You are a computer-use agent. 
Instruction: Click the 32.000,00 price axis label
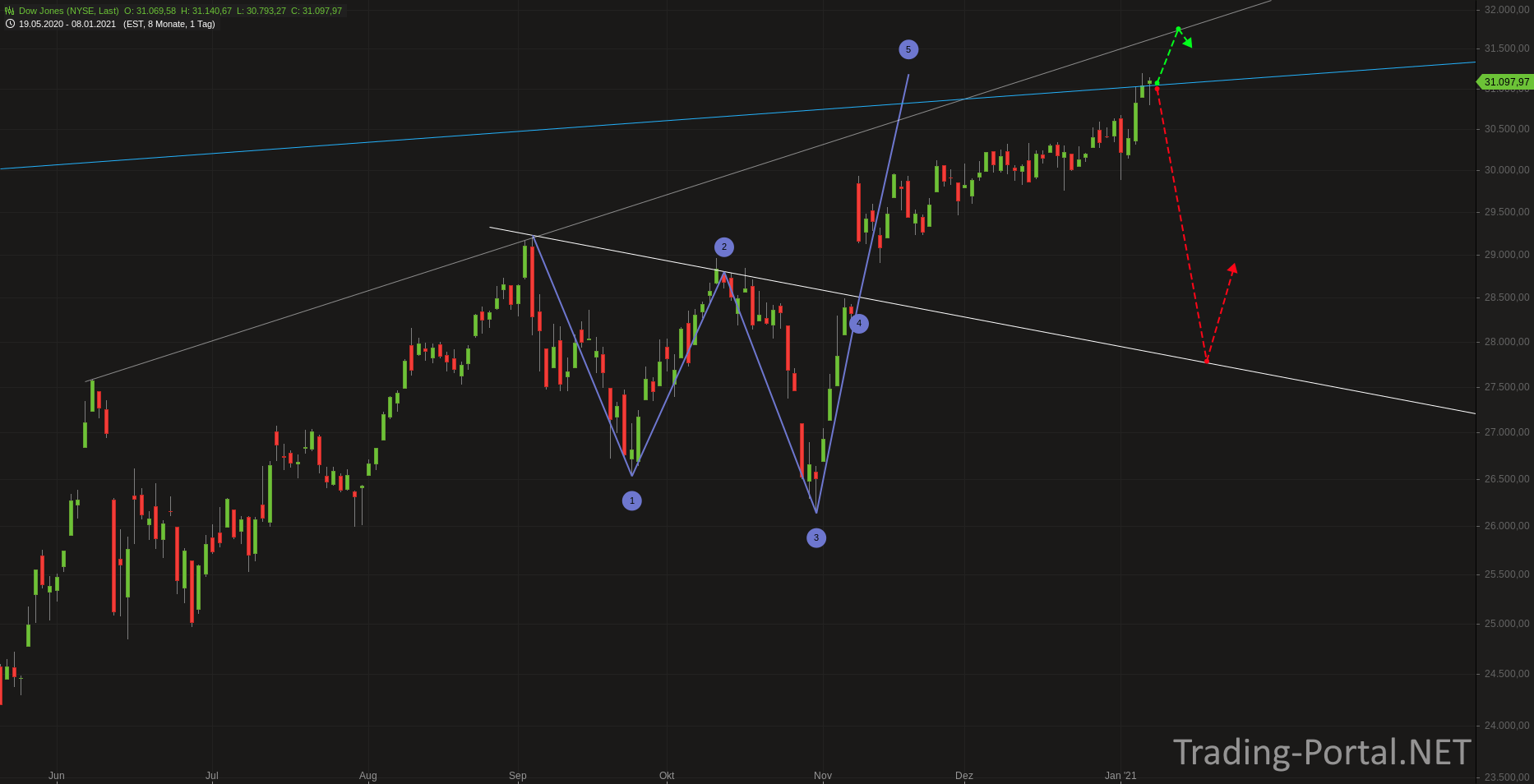(x=1507, y=10)
